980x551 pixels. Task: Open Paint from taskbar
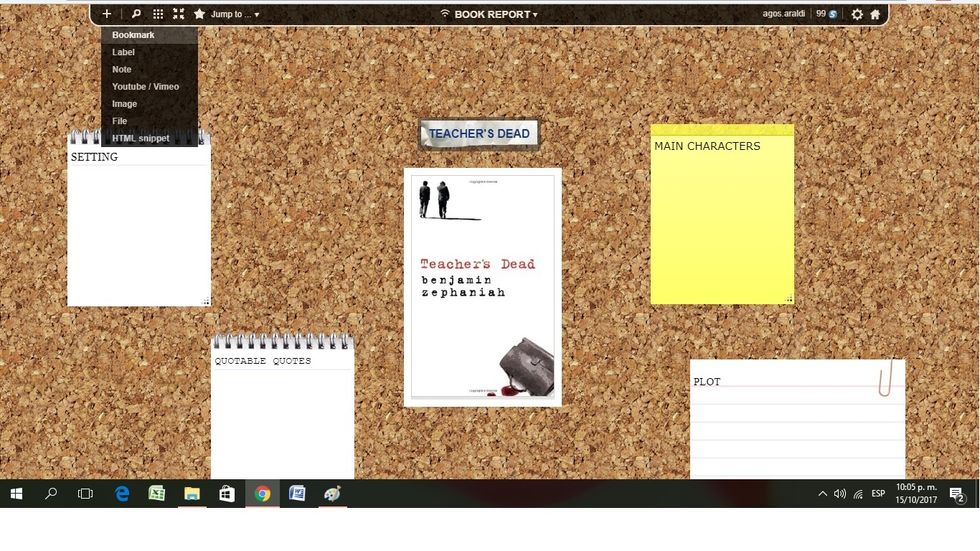332,494
